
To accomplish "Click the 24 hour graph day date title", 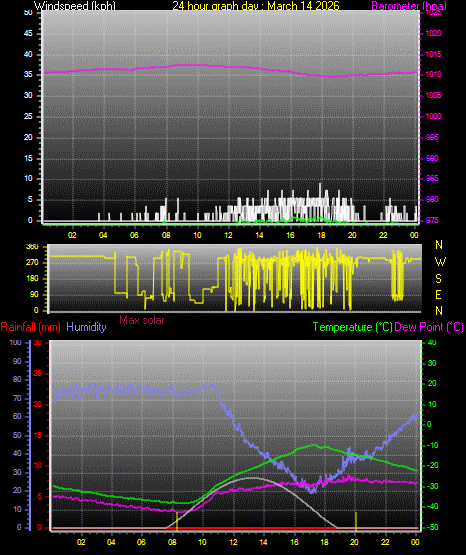I will click(x=256, y=6).
